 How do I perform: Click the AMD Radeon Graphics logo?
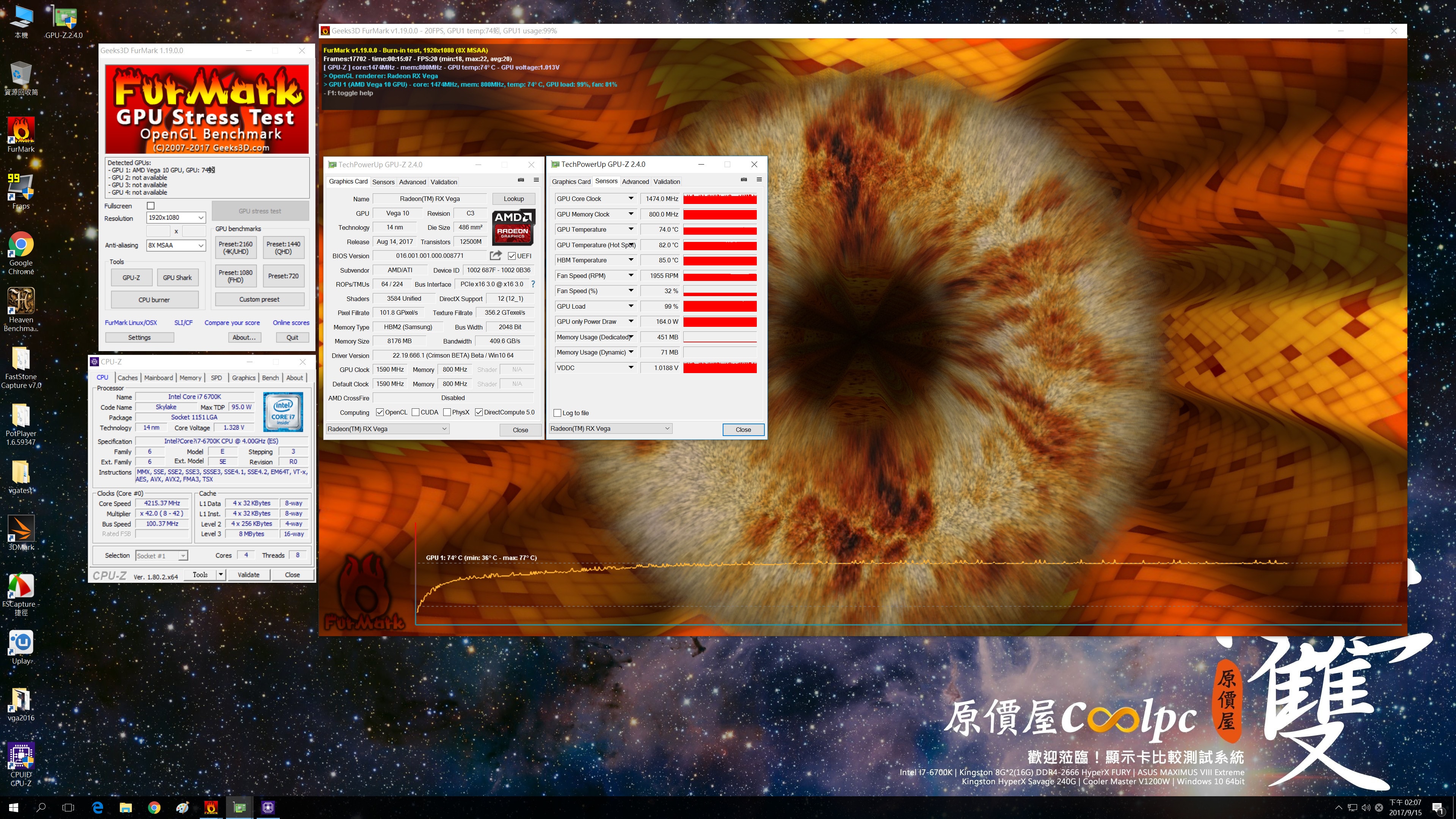(513, 228)
